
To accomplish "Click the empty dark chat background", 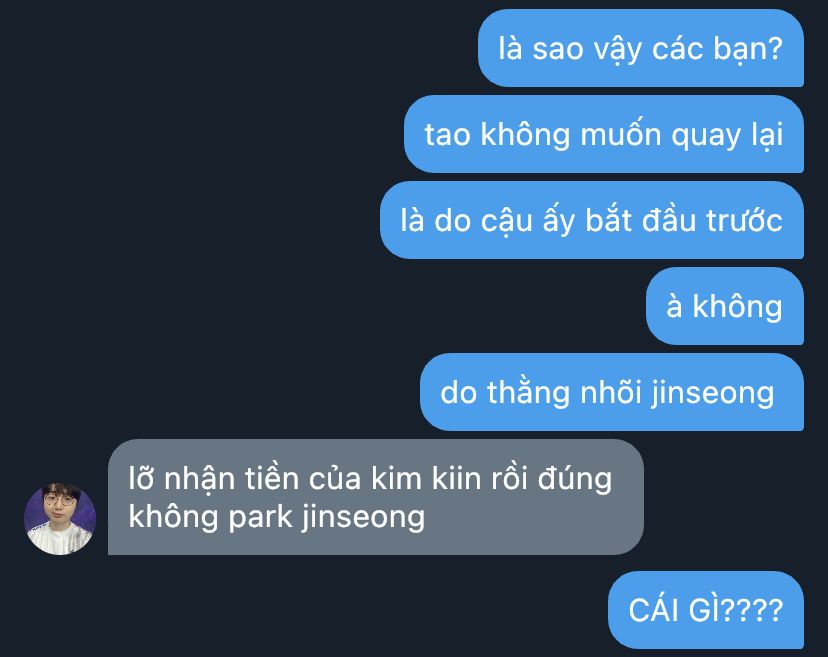I will [211, 211].
